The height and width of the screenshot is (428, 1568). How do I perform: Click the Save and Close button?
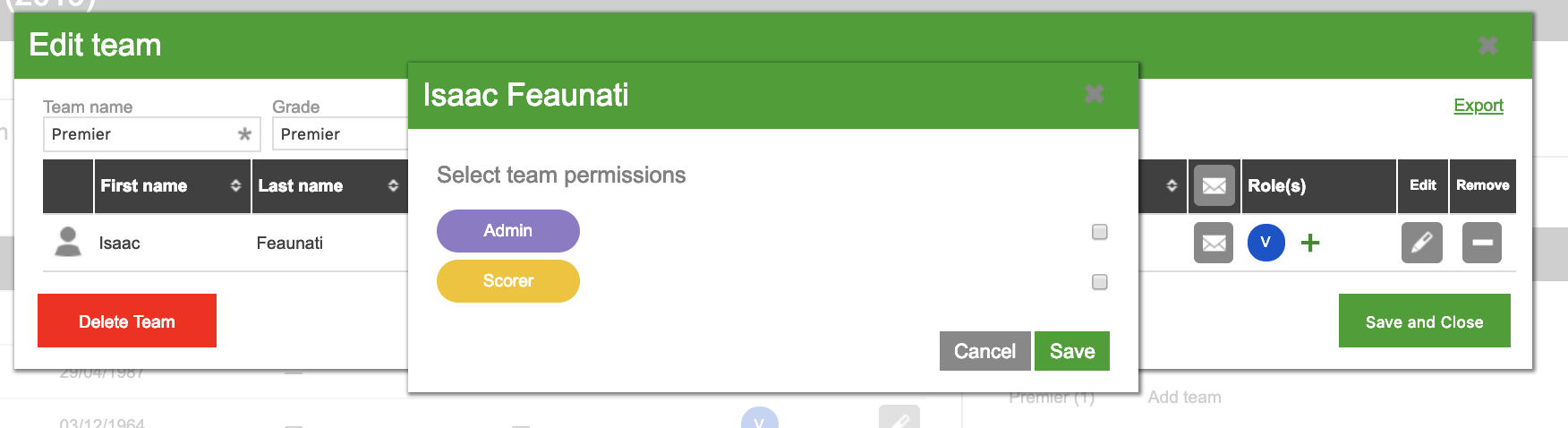point(1424,321)
